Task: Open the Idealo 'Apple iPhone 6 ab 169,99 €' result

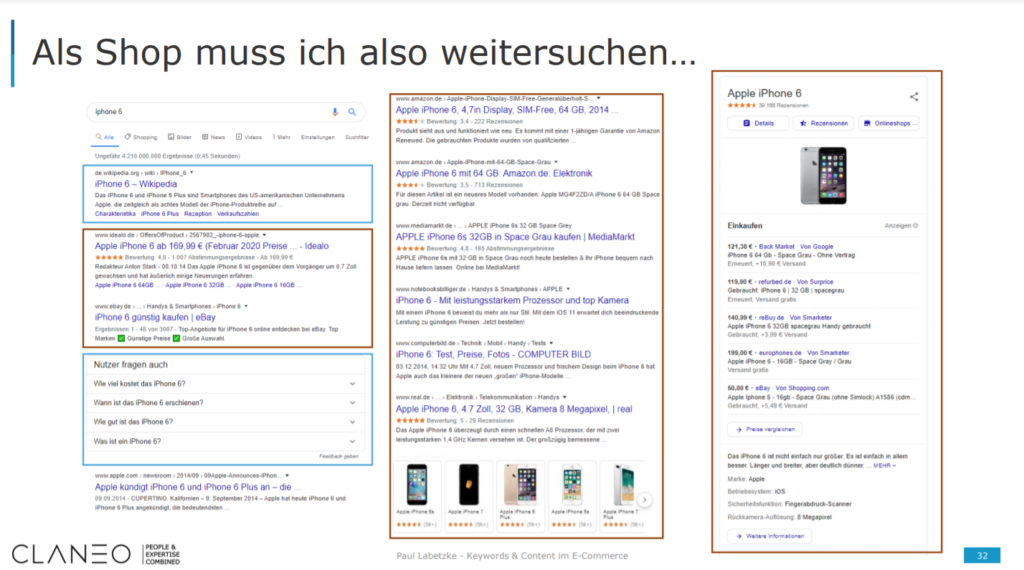Action: (x=212, y=246)
